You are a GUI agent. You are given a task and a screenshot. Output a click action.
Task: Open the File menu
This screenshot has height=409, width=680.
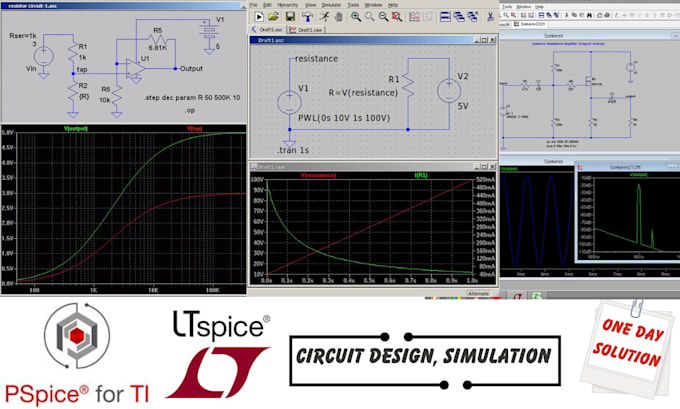coord(254,5)
